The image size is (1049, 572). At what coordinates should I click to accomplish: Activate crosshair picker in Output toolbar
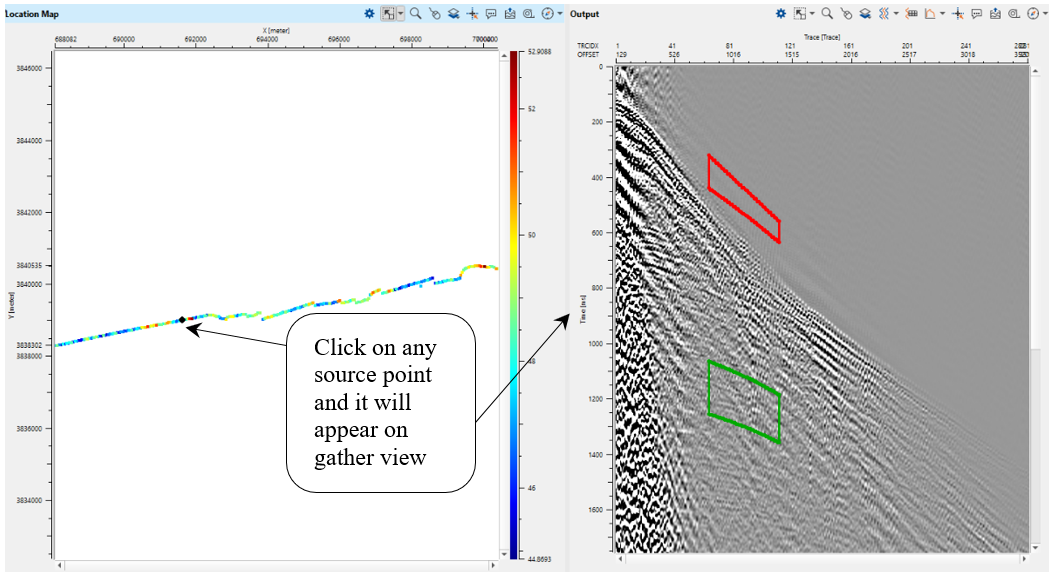(x=957, y=14)
